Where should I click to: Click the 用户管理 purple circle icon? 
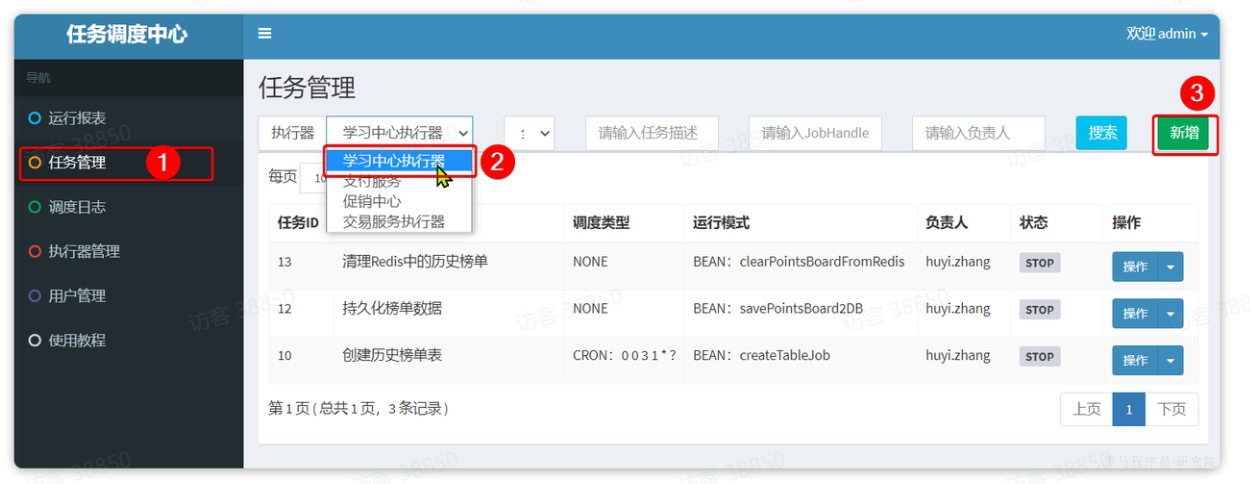(x=35, y=296)
